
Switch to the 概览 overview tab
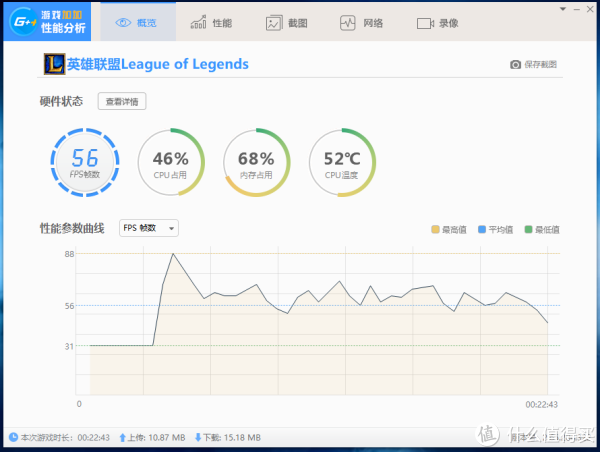[138, 22]
